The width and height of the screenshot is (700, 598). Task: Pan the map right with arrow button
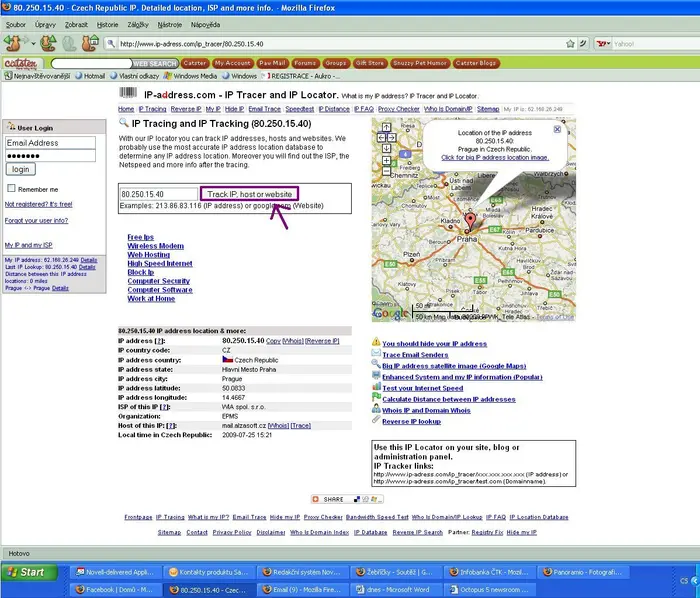[392, 138]
